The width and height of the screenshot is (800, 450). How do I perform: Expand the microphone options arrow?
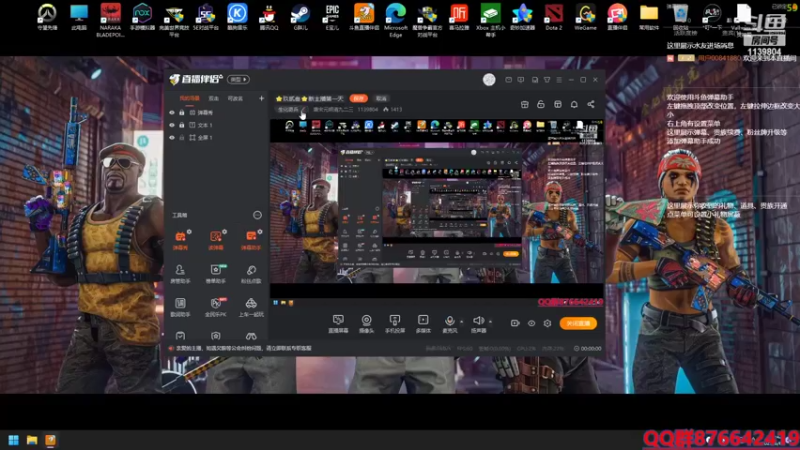462,321
